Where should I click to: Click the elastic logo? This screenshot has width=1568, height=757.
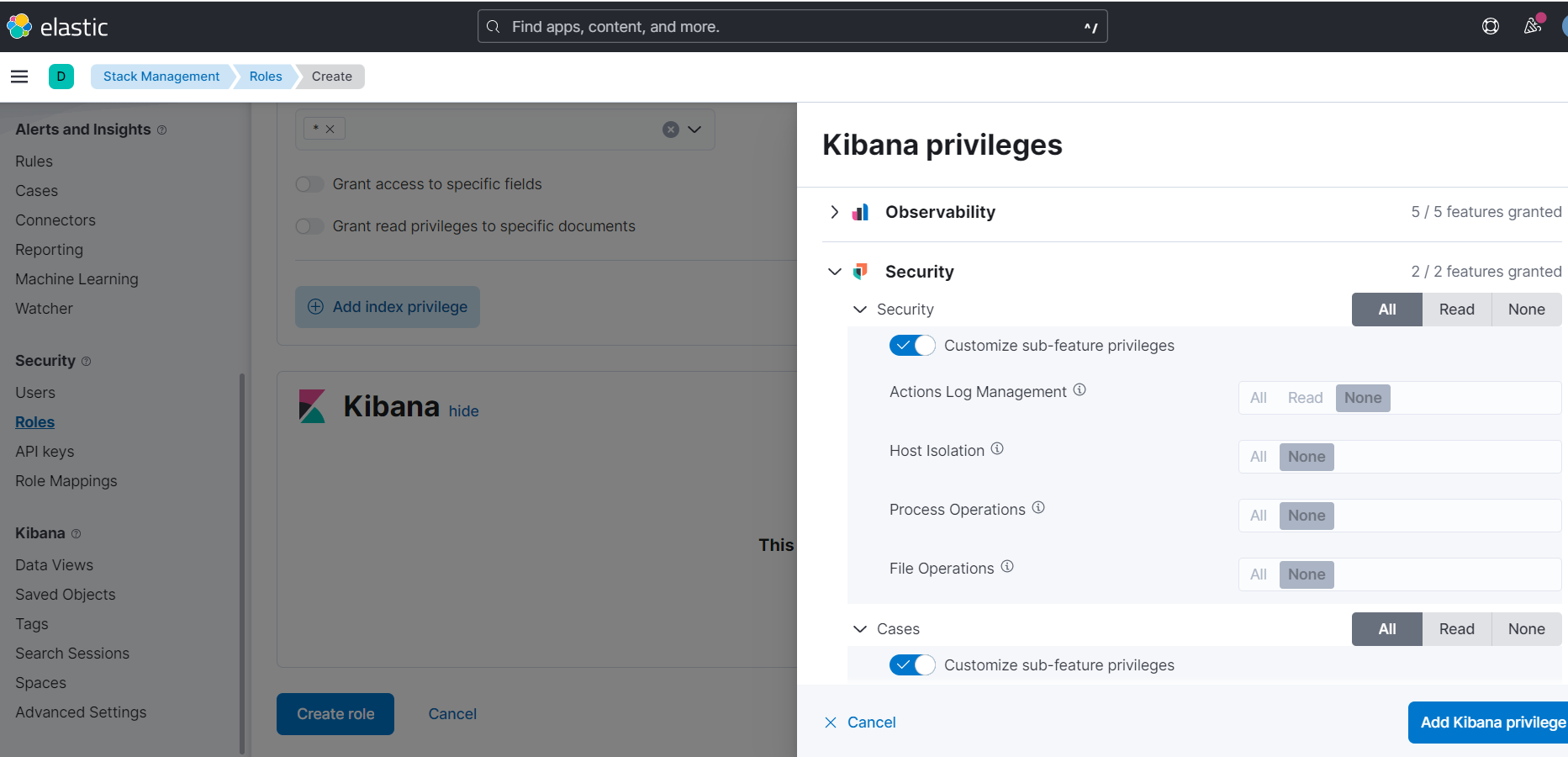click(x=57, y=26)
